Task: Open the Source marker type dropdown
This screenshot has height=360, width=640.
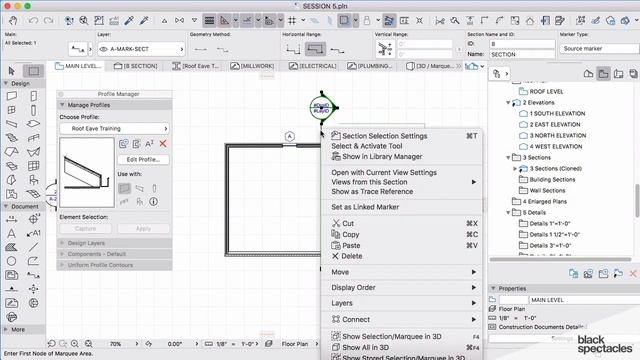Action: tap(599, 49)
